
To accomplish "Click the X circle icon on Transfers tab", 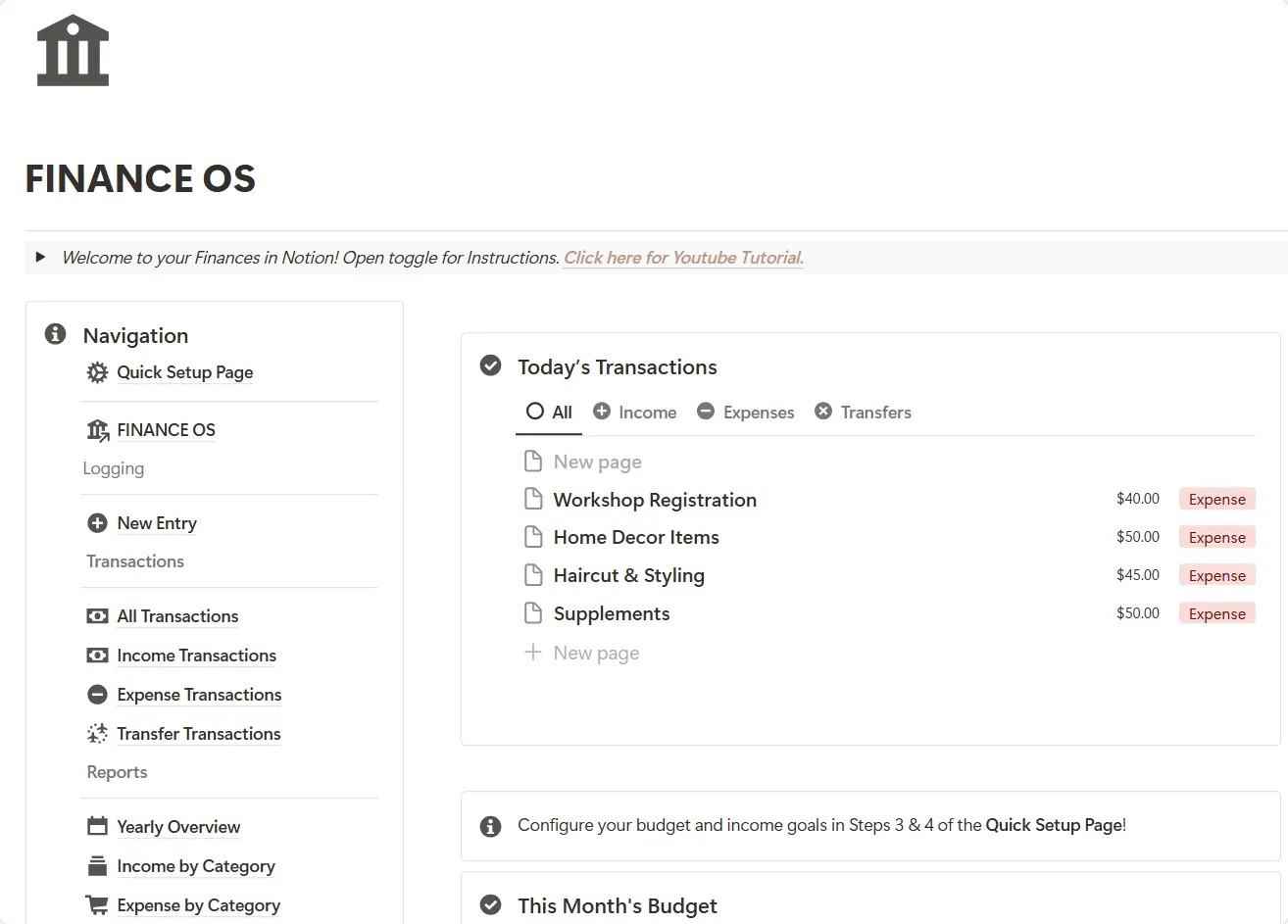I will tap(823, 412).
